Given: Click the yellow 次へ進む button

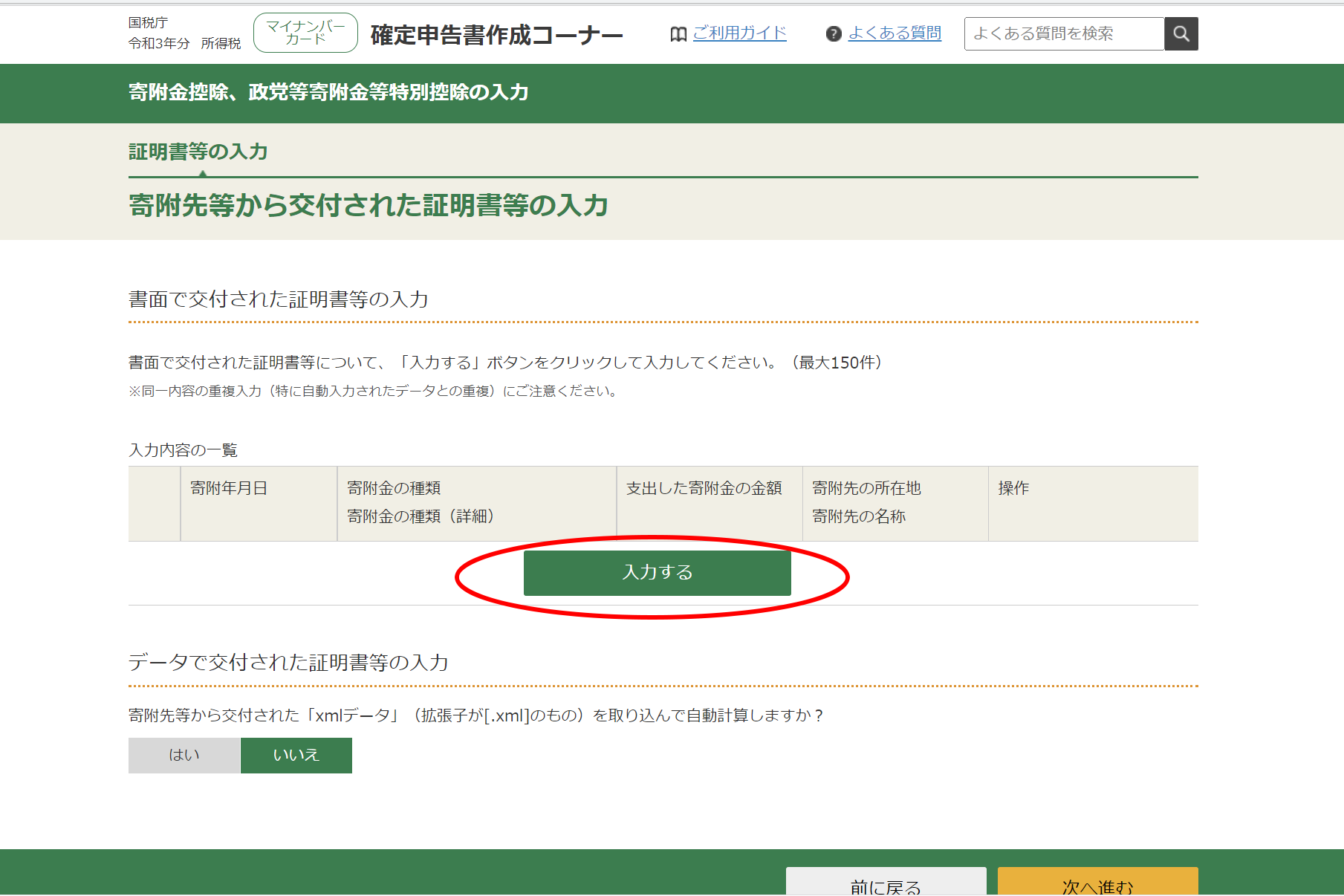Looking at the screenshot, I should [1097, 882].
